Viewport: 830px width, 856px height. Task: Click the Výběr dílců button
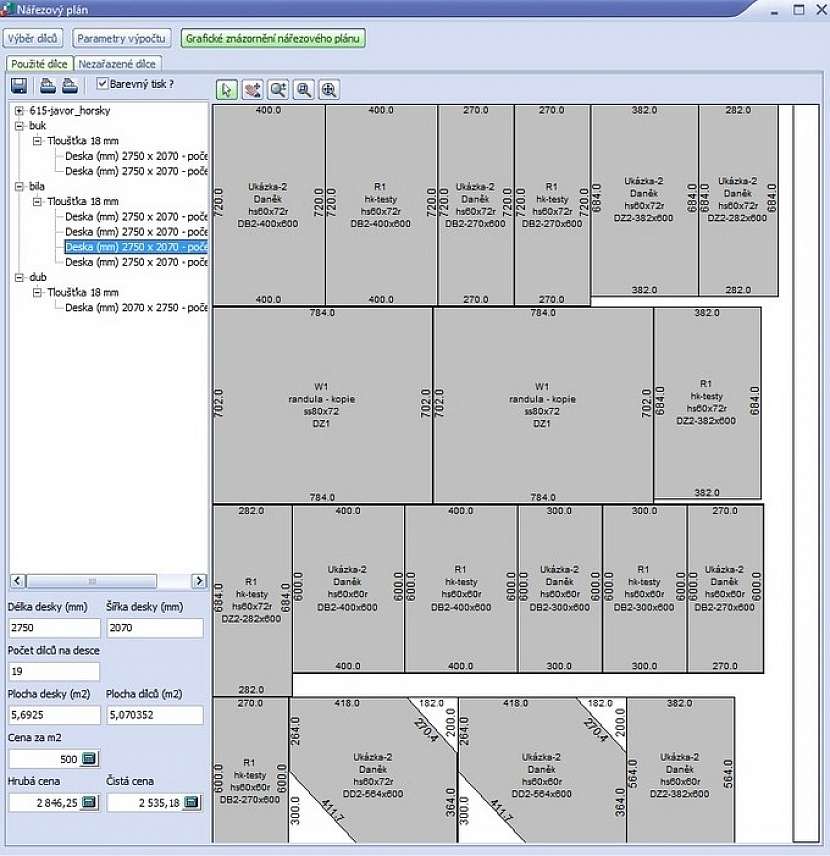(34, 39)
